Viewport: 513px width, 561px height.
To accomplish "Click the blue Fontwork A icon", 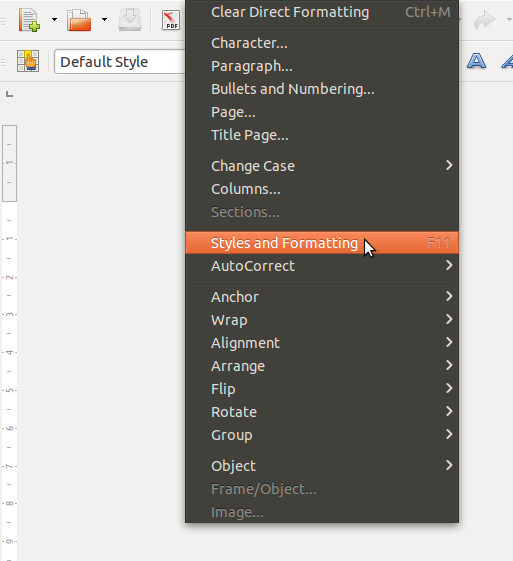I will click(x=477, y=61).
